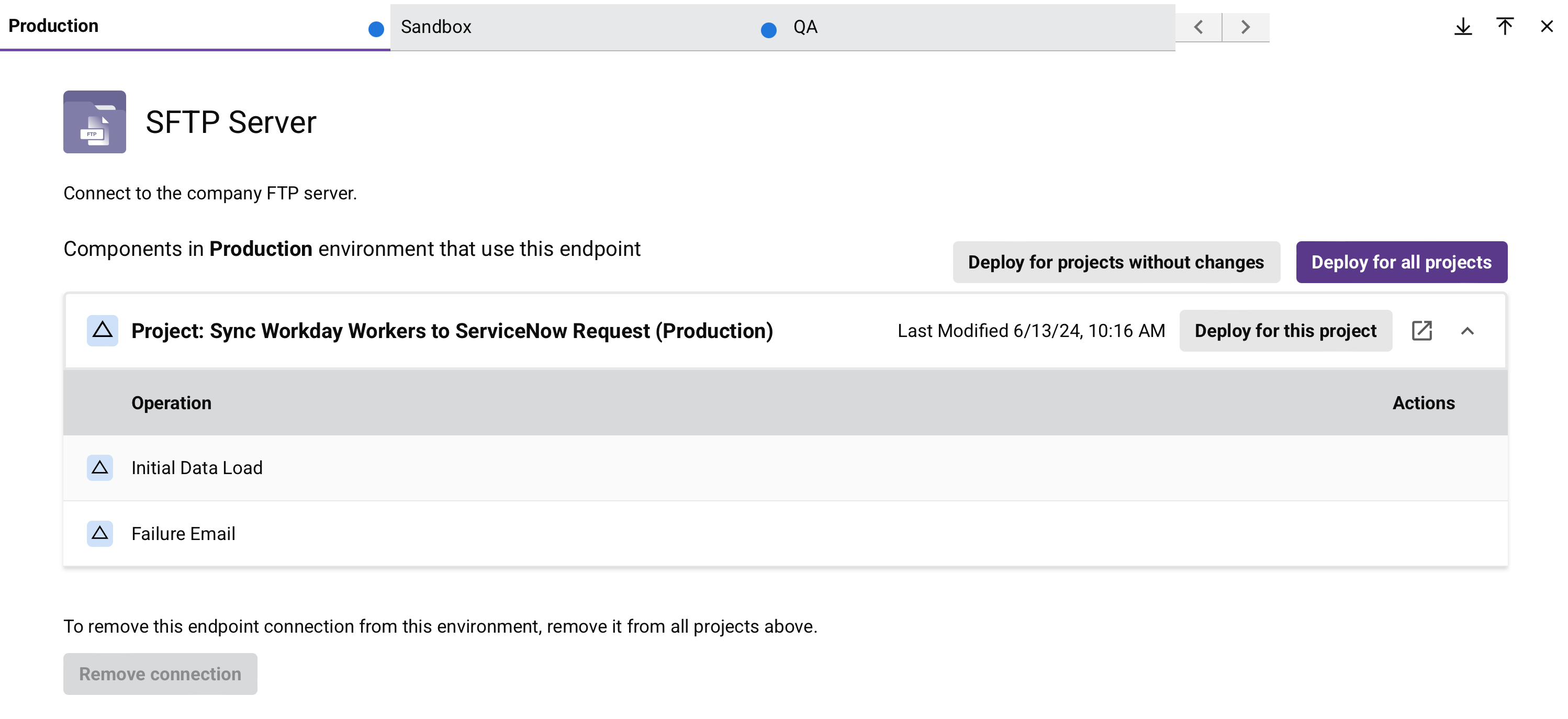Click triangle status icon beside project name
This screenshot has width=1568, height=719.
click(102, 331)
